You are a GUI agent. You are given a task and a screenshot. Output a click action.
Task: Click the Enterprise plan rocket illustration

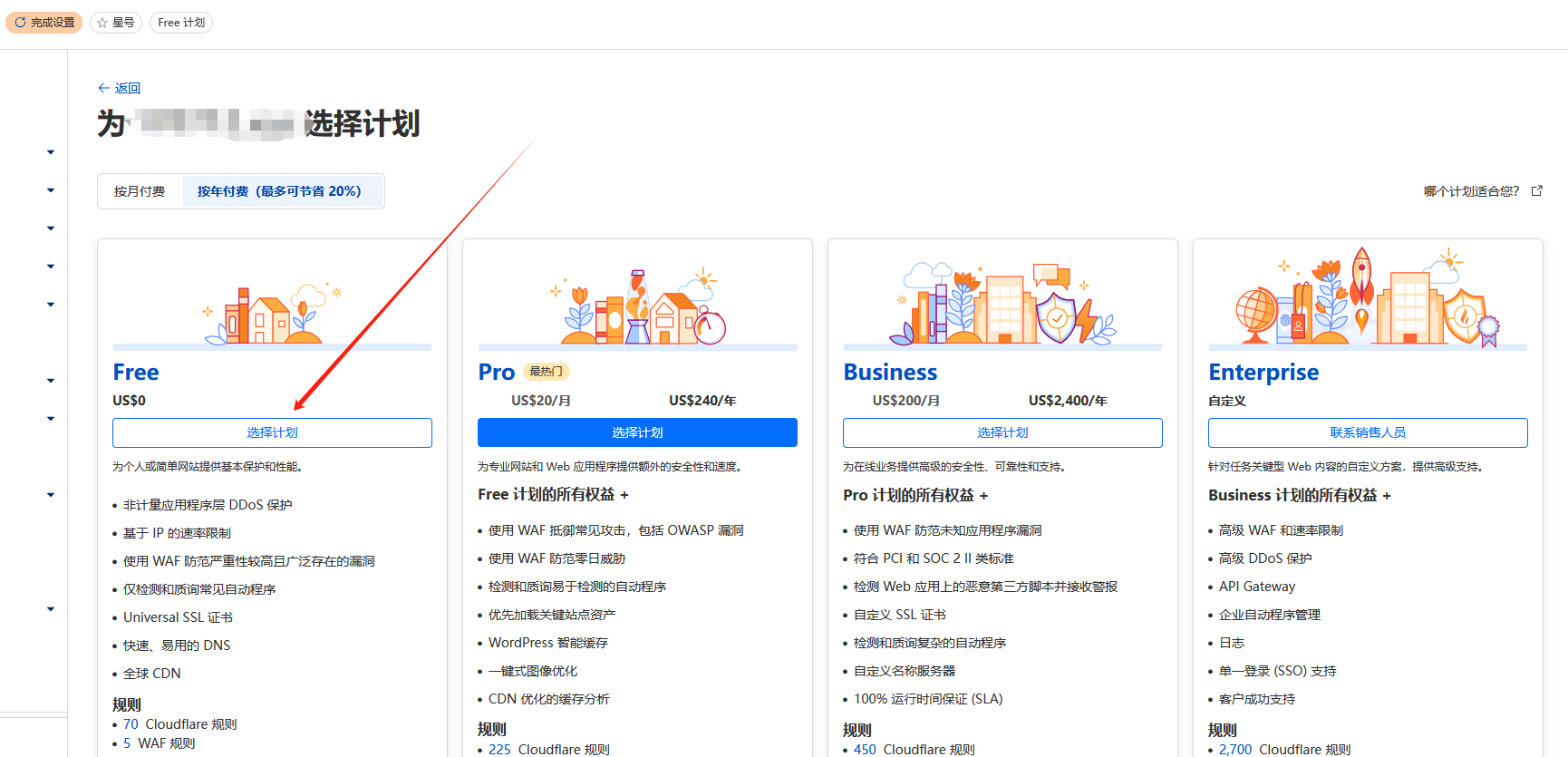[x=1361, y=288]
